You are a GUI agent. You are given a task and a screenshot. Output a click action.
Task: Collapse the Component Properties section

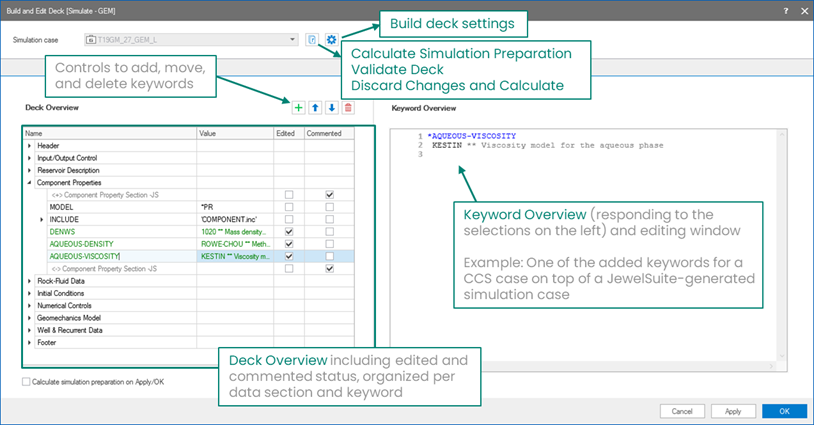29,182
